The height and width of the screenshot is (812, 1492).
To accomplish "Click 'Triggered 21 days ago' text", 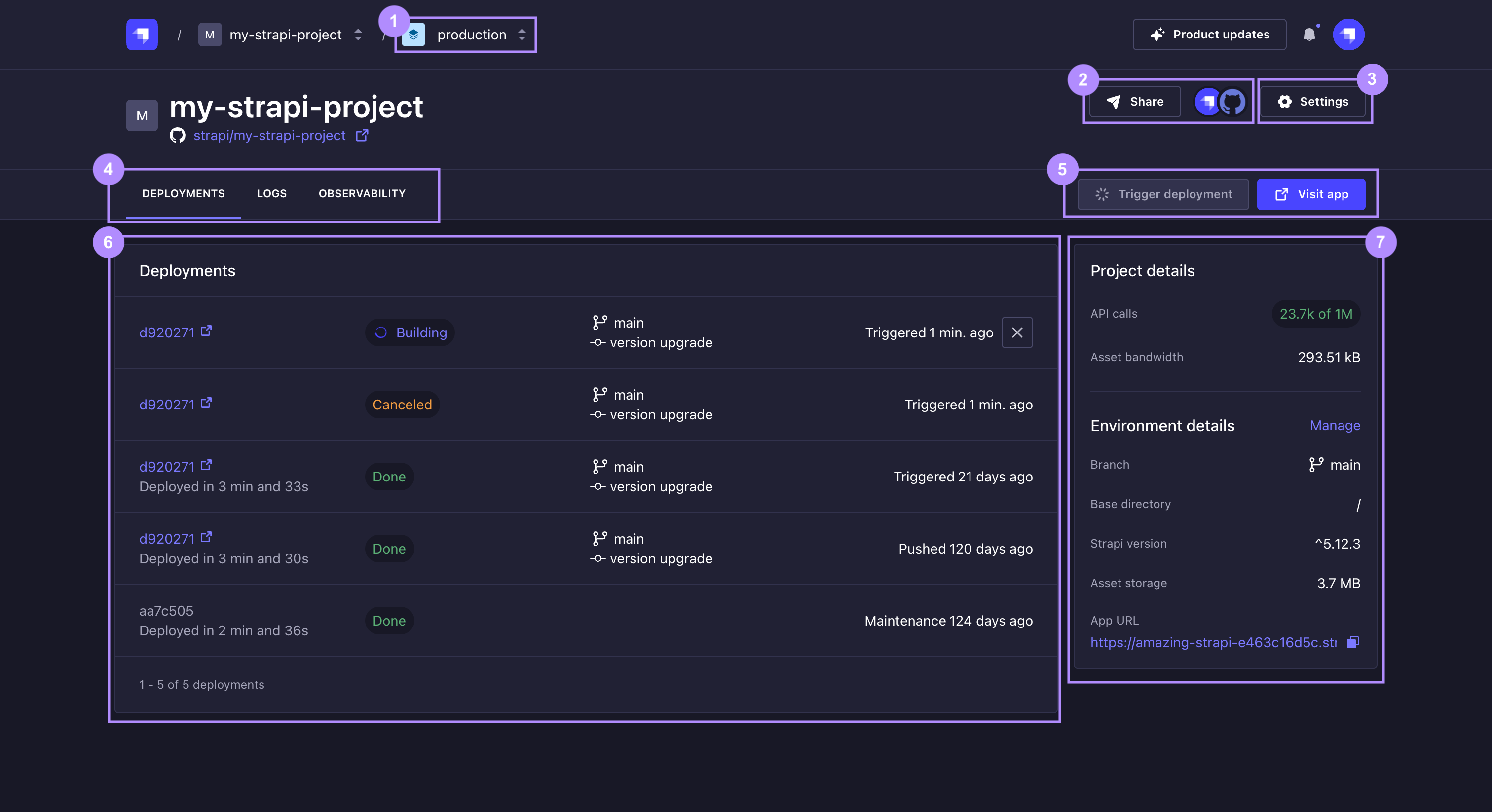I will [x=963, y=477].
